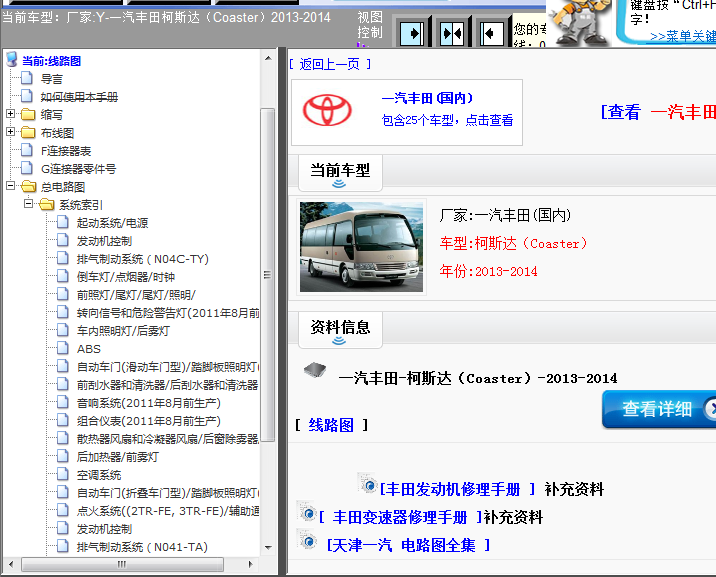
Task: Click the tree vertical scrollbar thumb
Action: [x=268, y=275]
